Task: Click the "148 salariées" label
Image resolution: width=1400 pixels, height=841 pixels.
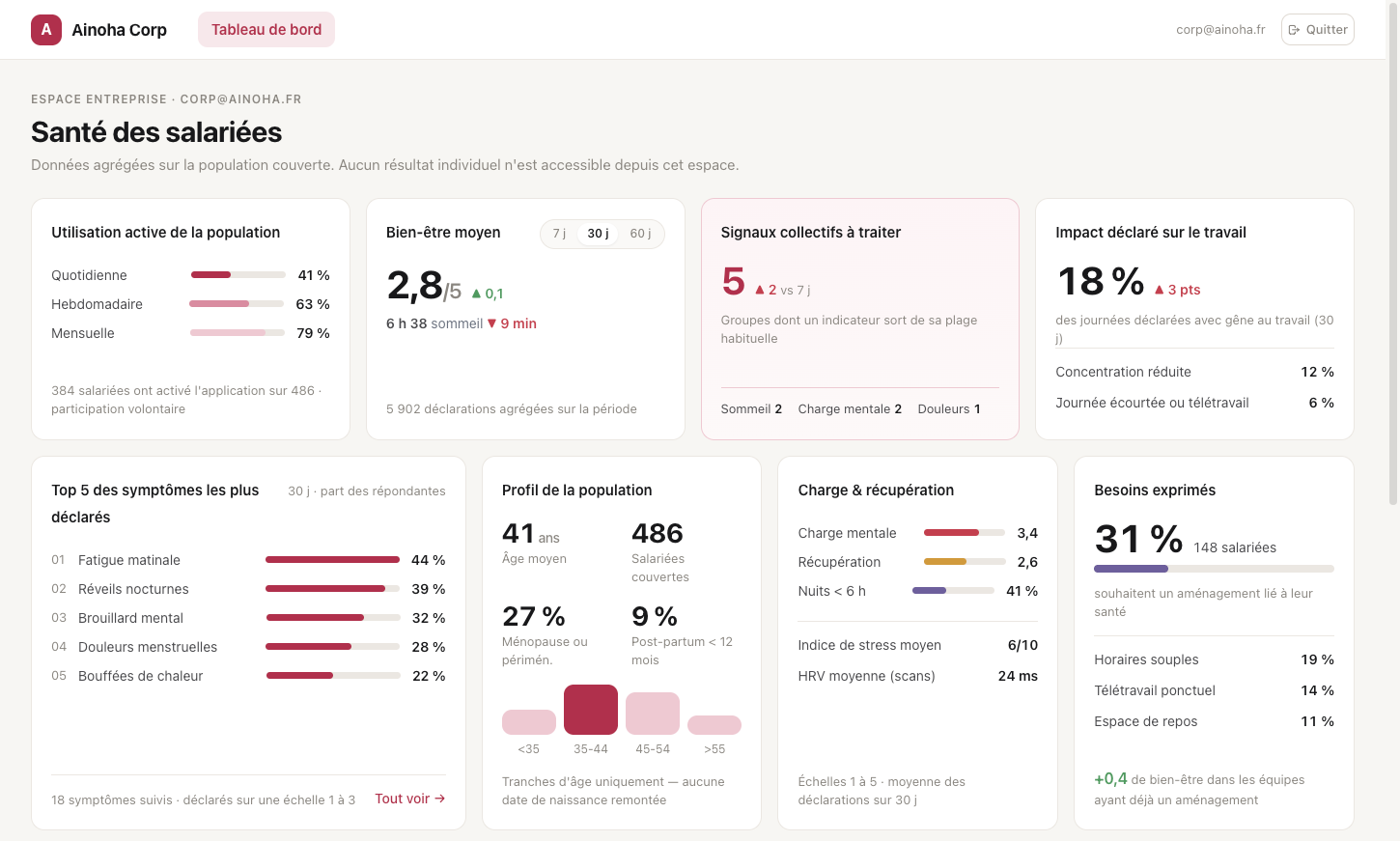Action: [1235, 547]
